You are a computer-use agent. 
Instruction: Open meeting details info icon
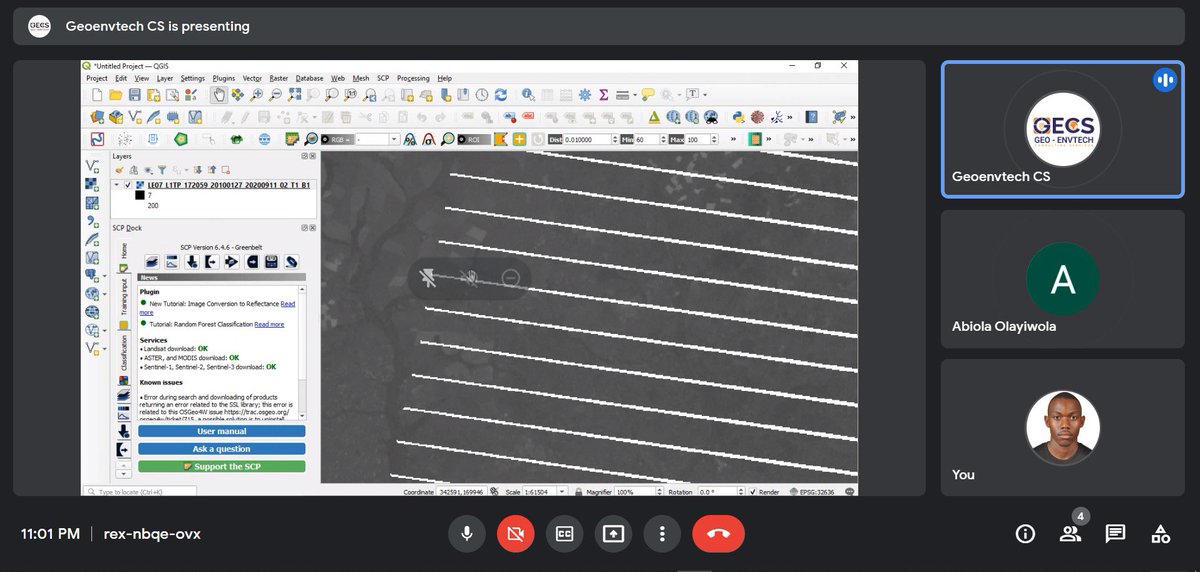[1025, 534]
